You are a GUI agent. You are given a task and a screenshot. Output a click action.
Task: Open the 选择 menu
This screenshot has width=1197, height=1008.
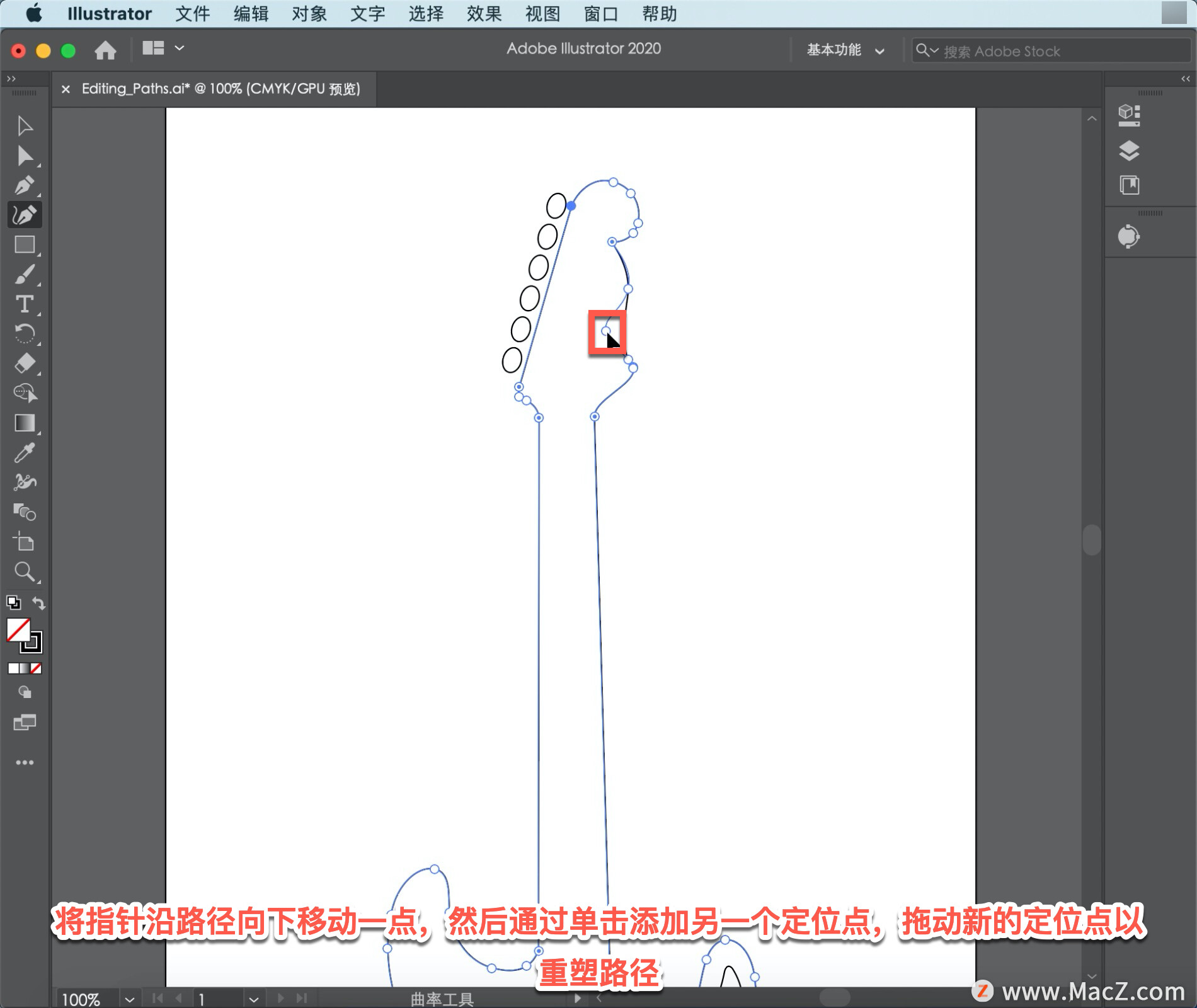point(426,13)
